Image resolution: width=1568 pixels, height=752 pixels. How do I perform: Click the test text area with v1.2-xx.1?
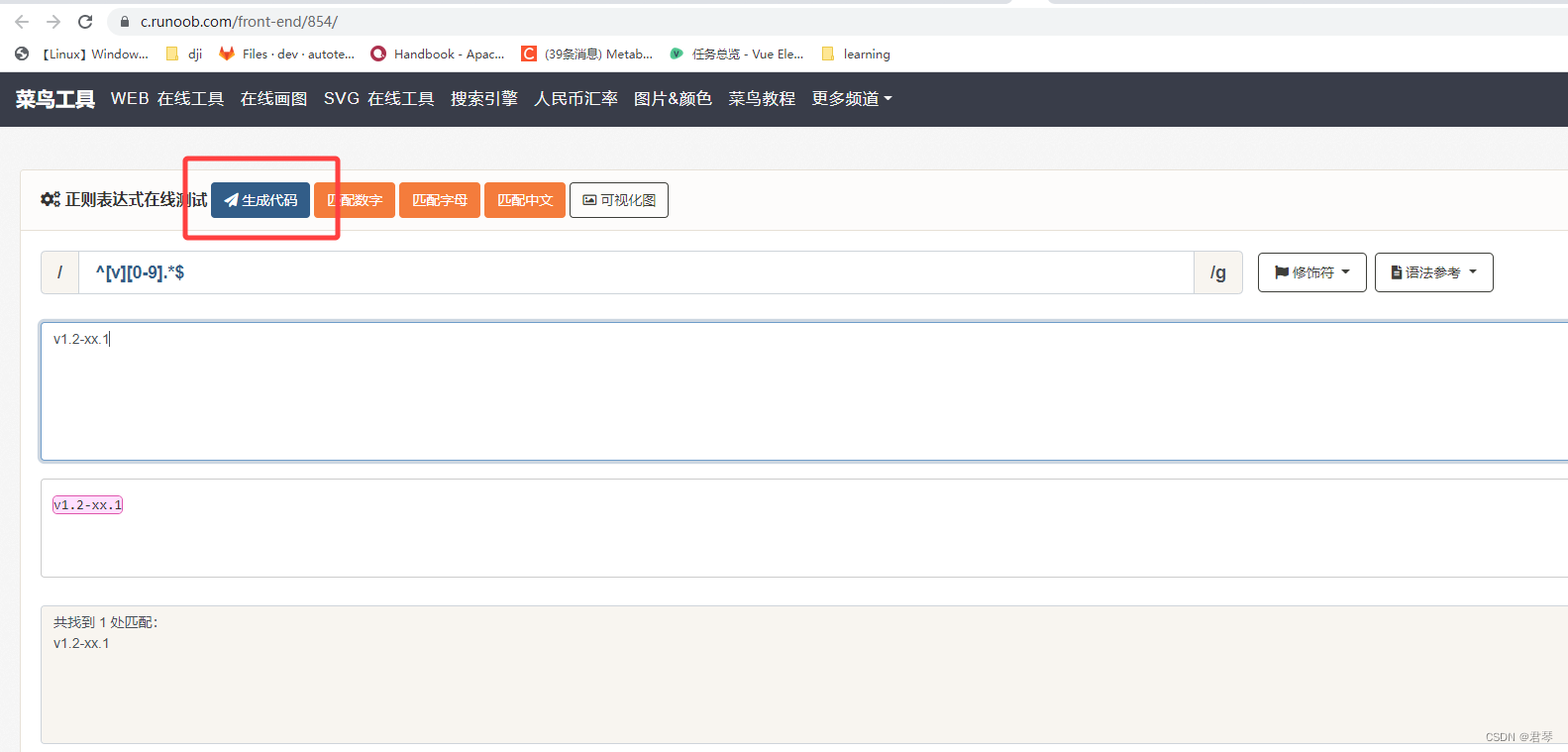(x=804, y=391)
